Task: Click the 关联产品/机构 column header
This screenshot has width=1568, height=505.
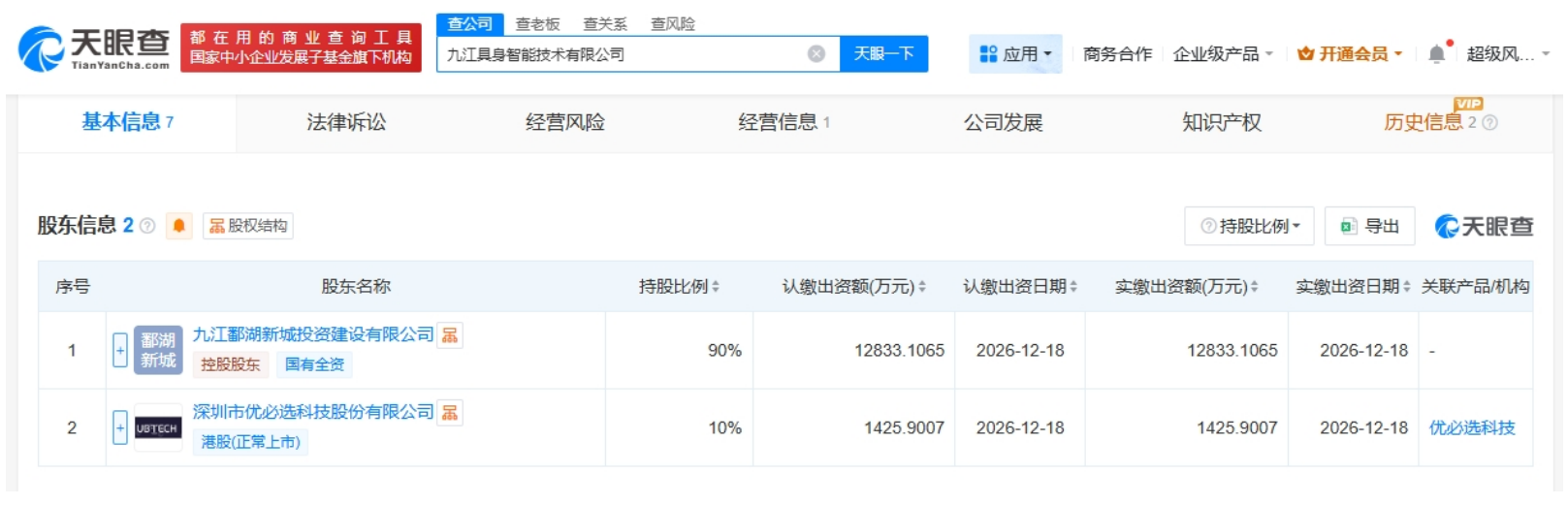Action: pos(1475,287)
